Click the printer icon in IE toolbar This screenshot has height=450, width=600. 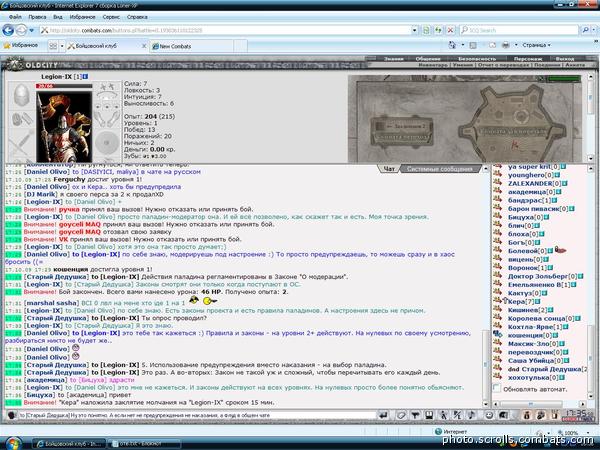point(505,45)
